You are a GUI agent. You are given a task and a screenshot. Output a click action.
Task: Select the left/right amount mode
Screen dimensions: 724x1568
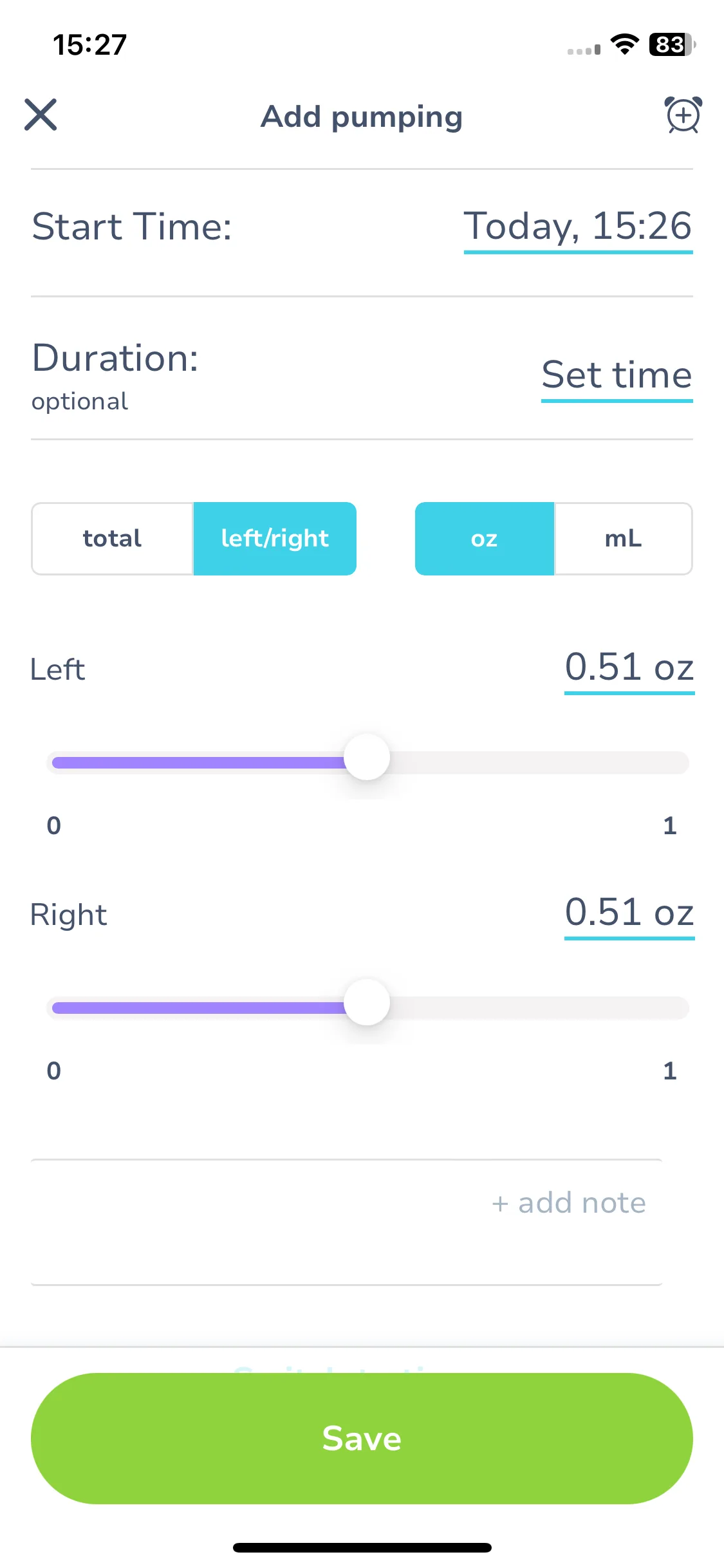tap(275, 539)
